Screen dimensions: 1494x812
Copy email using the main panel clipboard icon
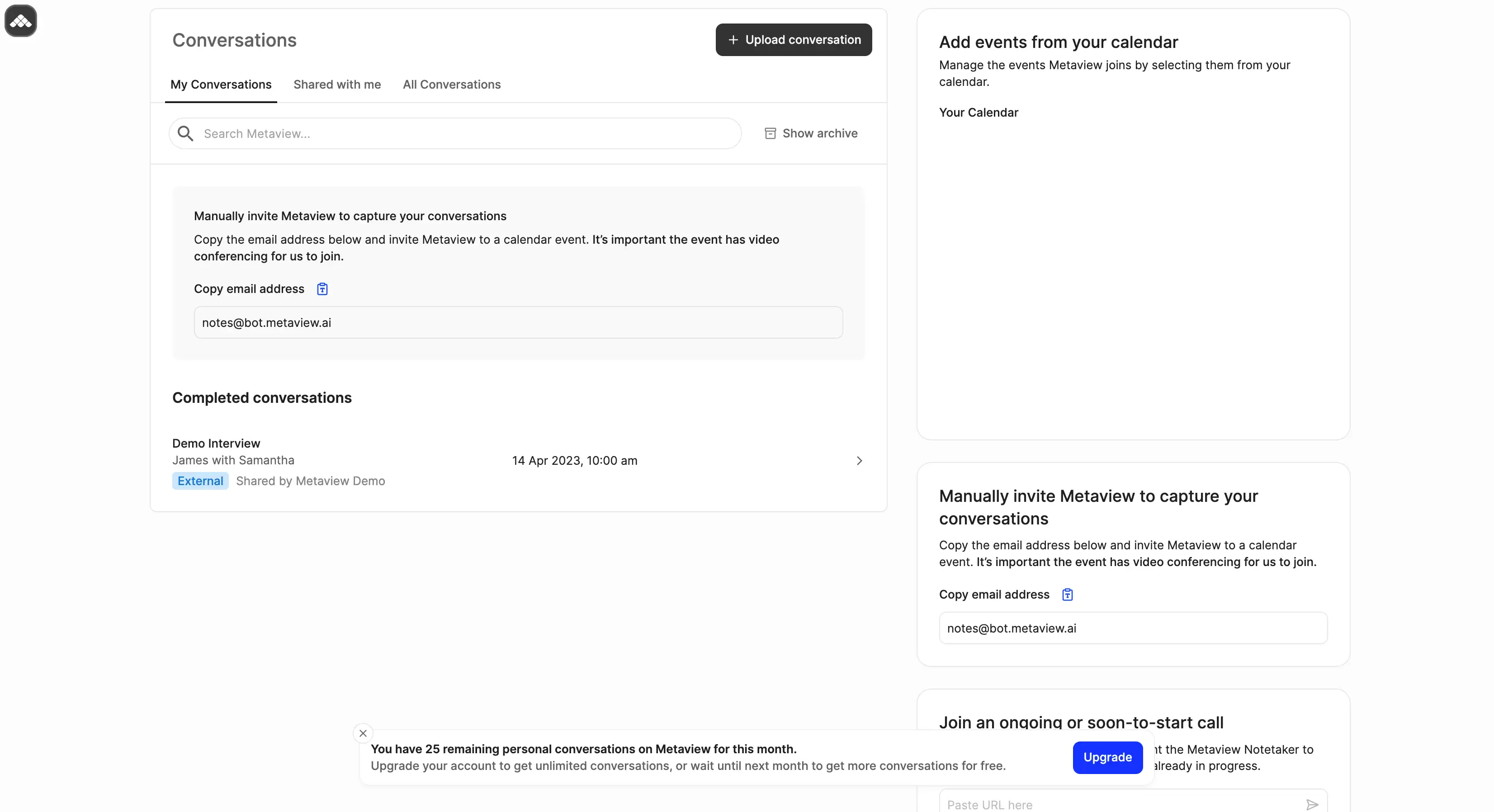[x=322, y=289]
